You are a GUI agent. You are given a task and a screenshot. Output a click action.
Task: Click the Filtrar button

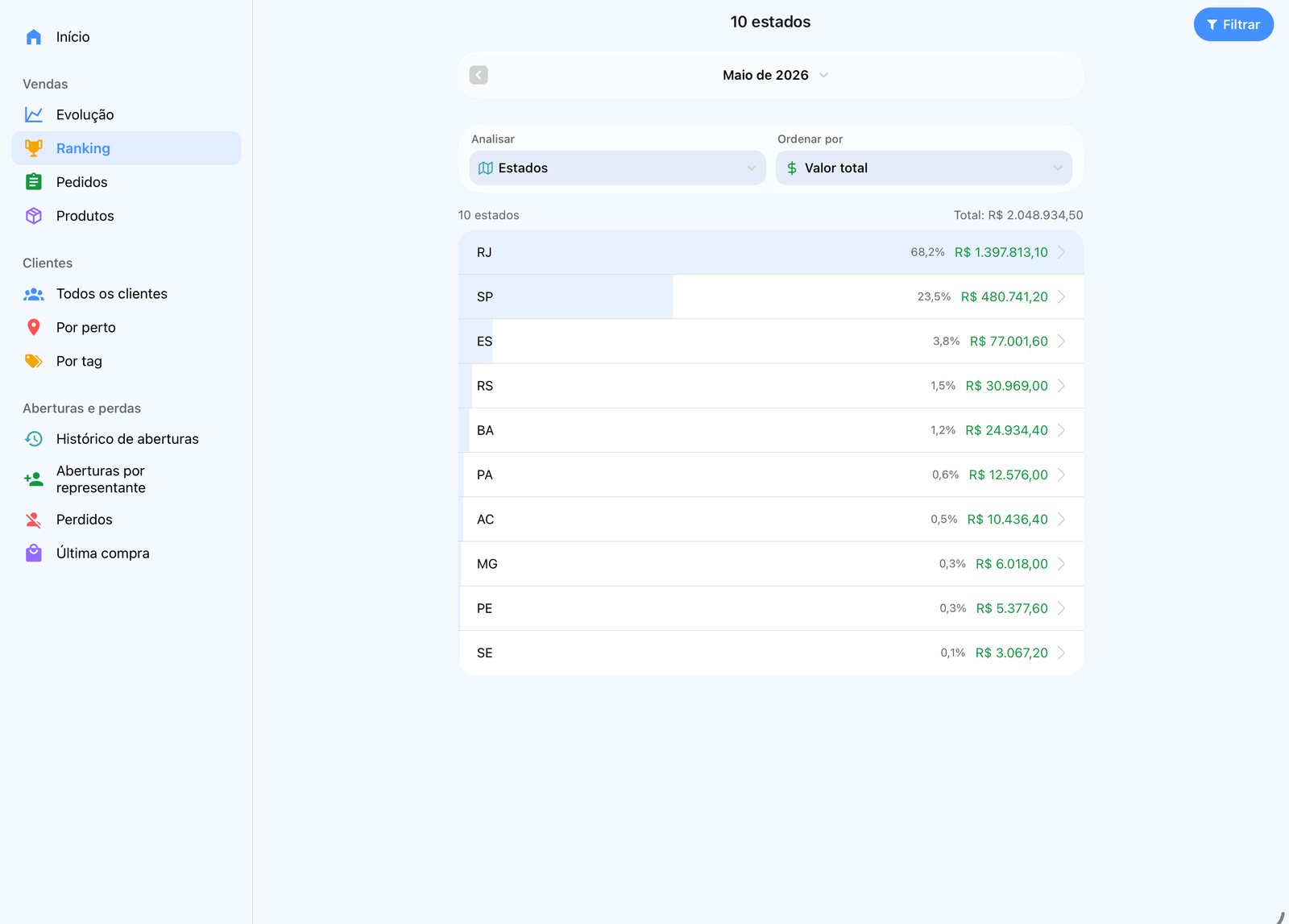click(x=1233, y=24)
